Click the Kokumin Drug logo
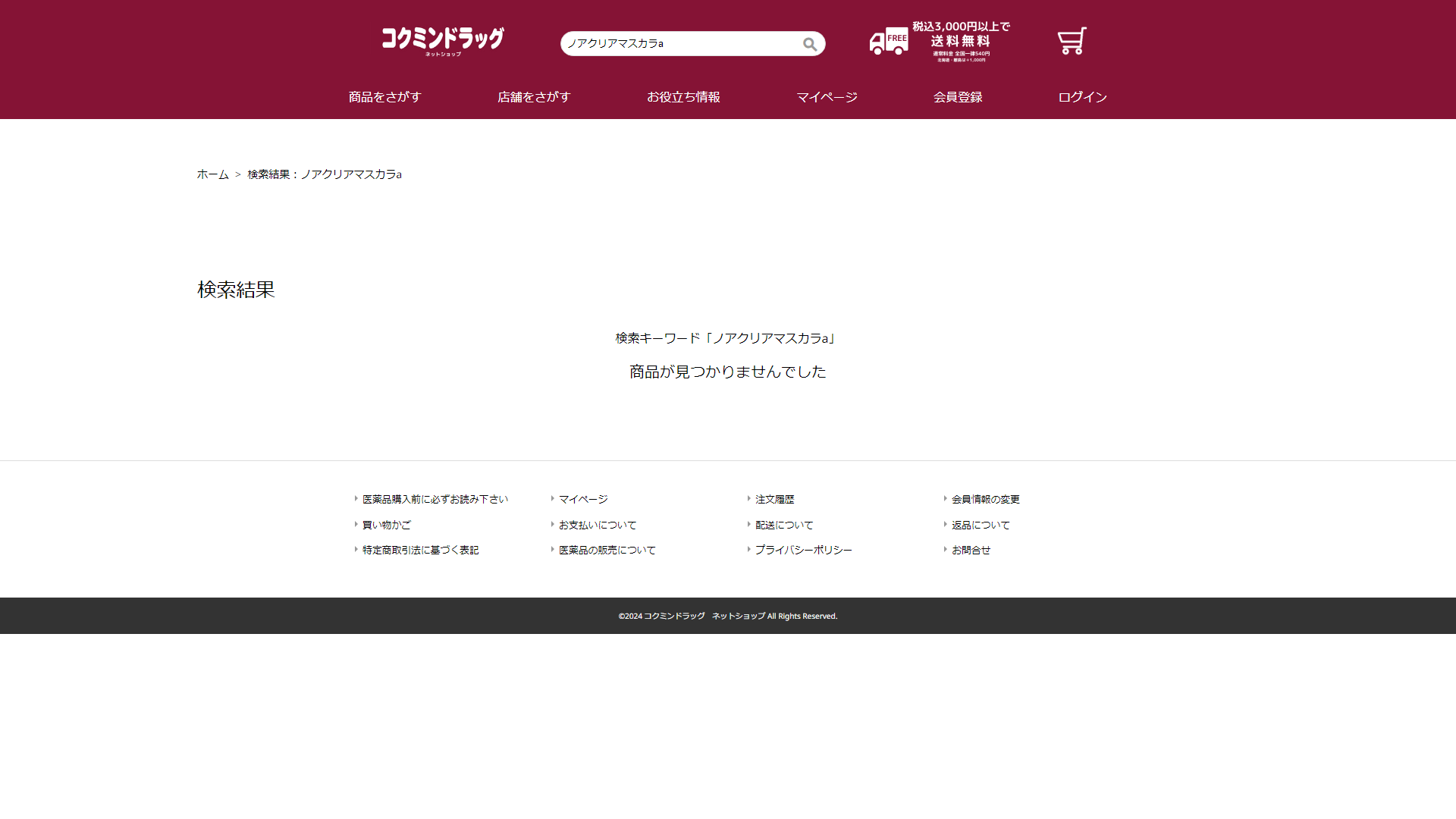 (x=443, y=41)
